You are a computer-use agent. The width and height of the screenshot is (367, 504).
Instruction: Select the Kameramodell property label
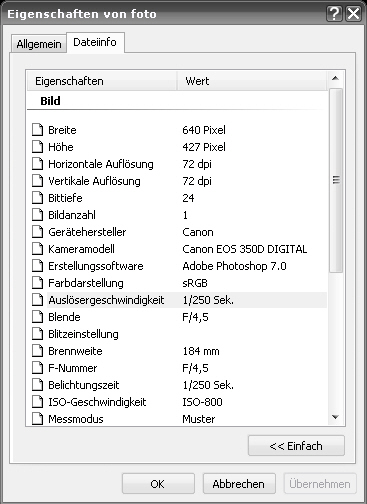(81, 249)
